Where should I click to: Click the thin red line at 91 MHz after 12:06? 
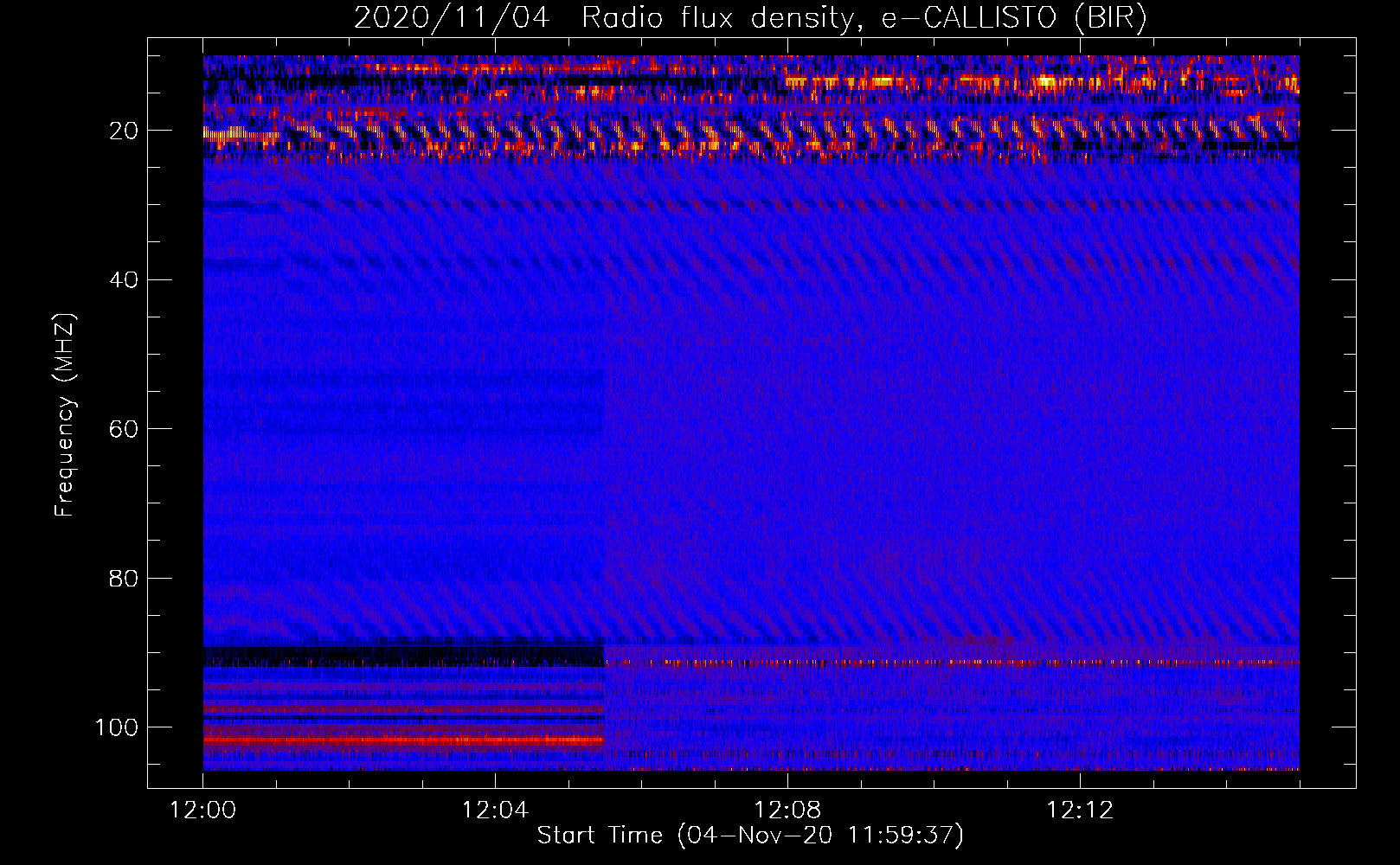pos(952,663)
